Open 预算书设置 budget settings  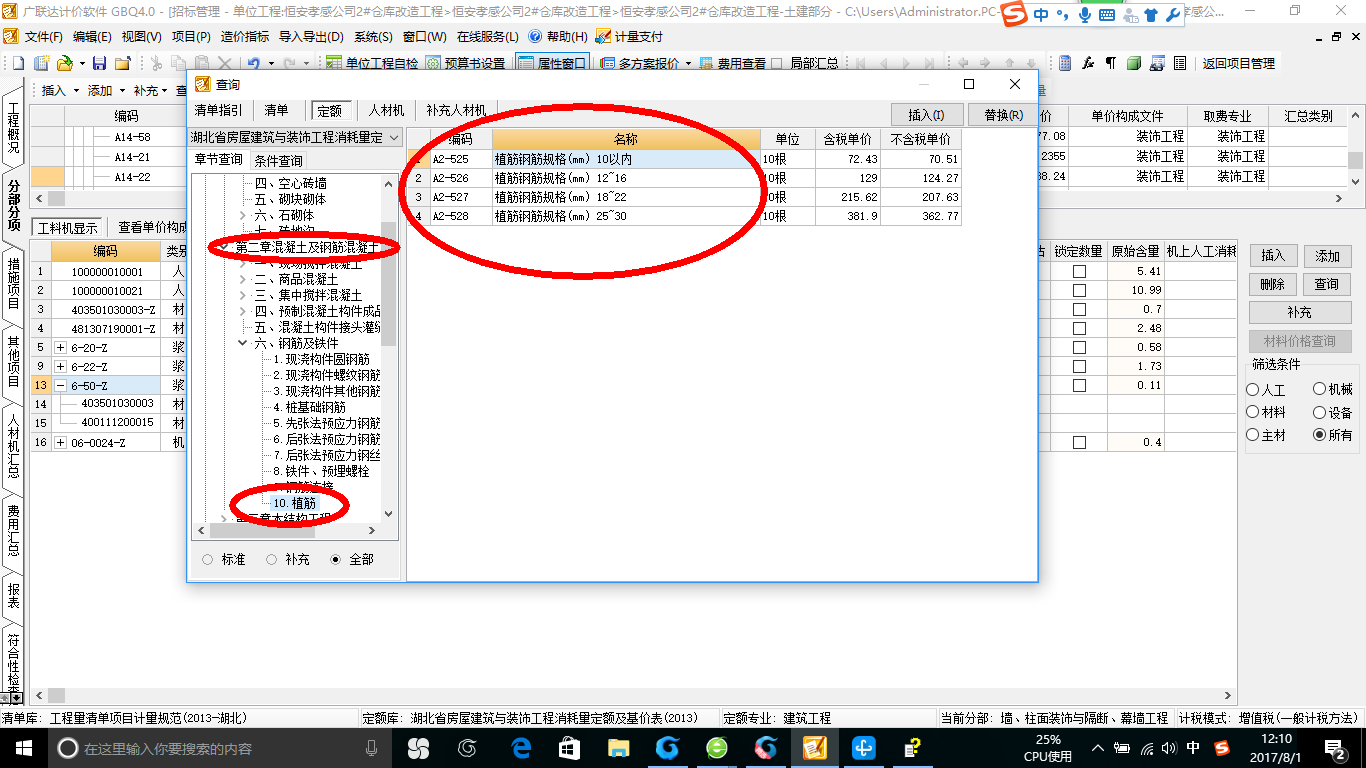465,63
